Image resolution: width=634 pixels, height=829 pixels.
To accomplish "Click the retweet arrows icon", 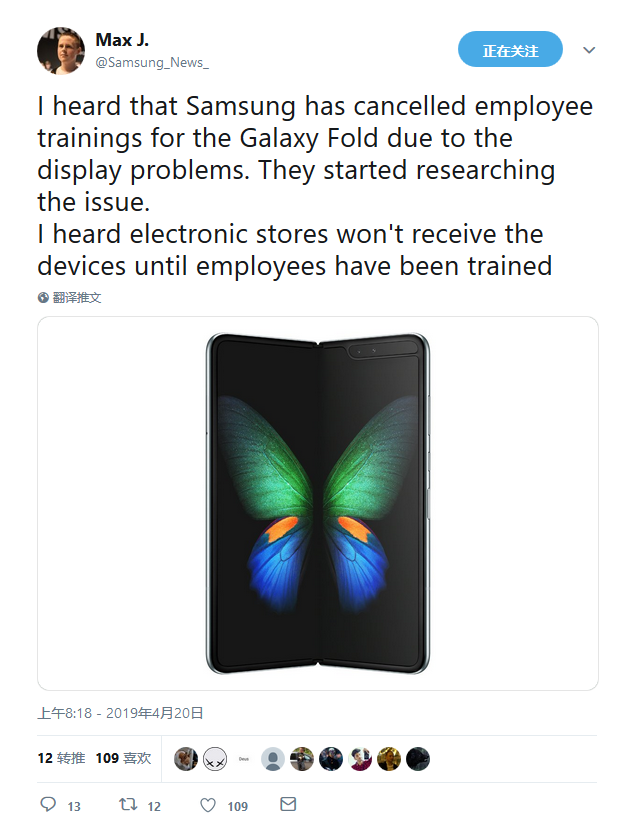I will click(128, 804).
